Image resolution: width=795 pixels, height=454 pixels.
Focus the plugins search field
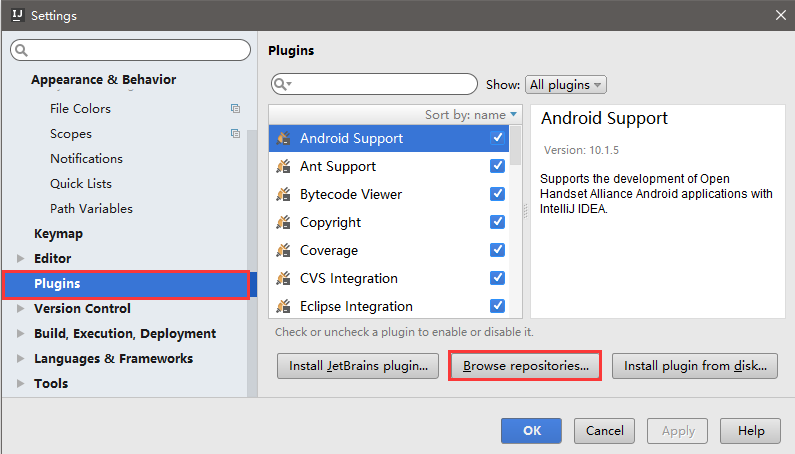[x=374, y=84]
